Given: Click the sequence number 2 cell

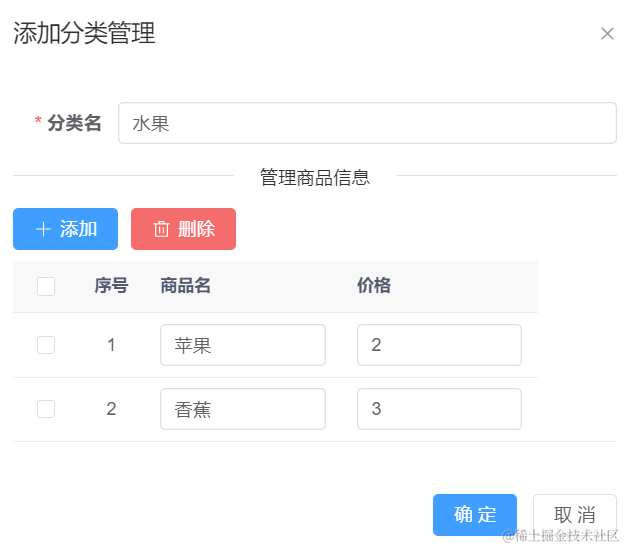Looking at the screenshot, I should pos(111,409).
